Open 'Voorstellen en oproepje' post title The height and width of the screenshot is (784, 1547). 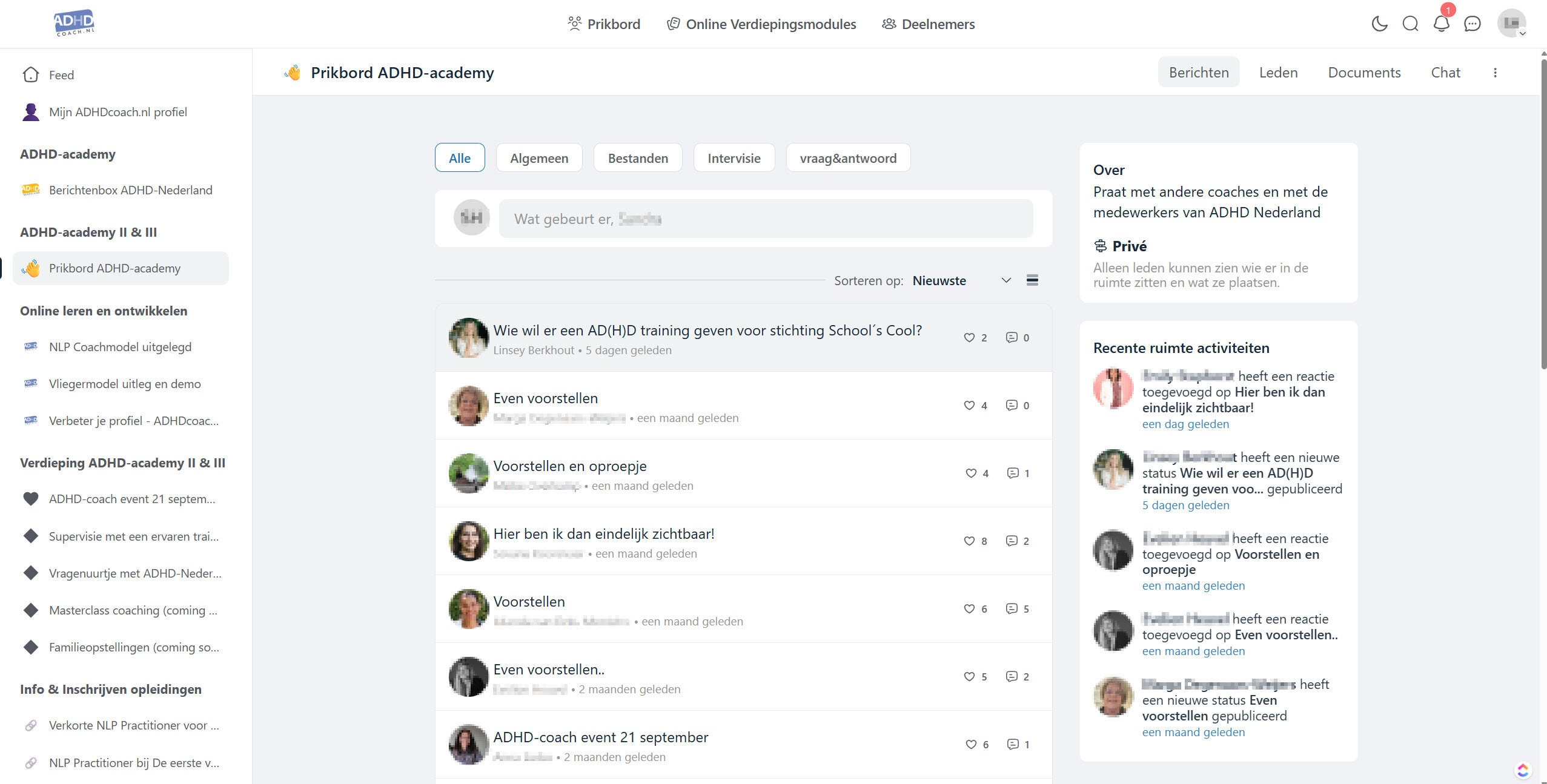(x=570, y=466)
